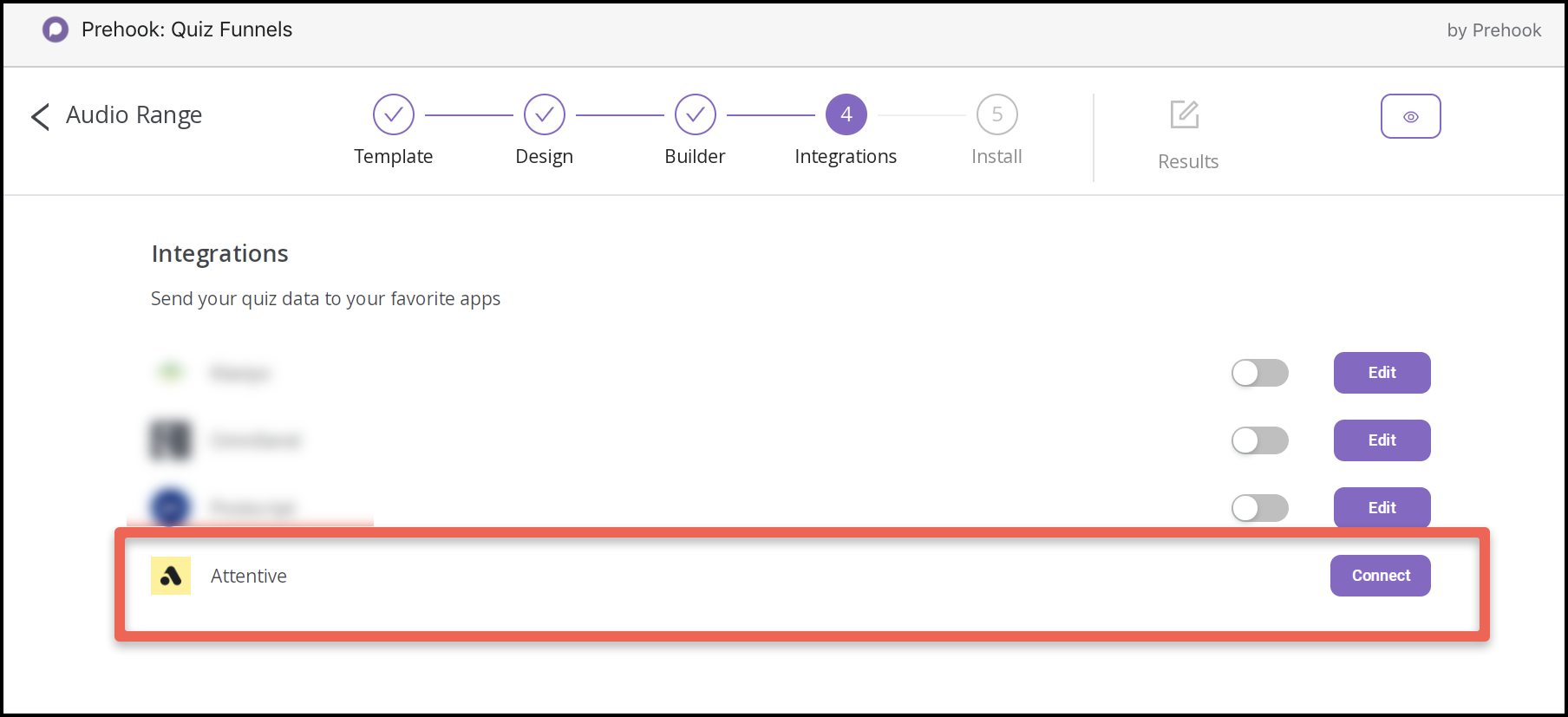Edit the second integration
This screenshot has height=717, width=1568.
point(1382,440)
